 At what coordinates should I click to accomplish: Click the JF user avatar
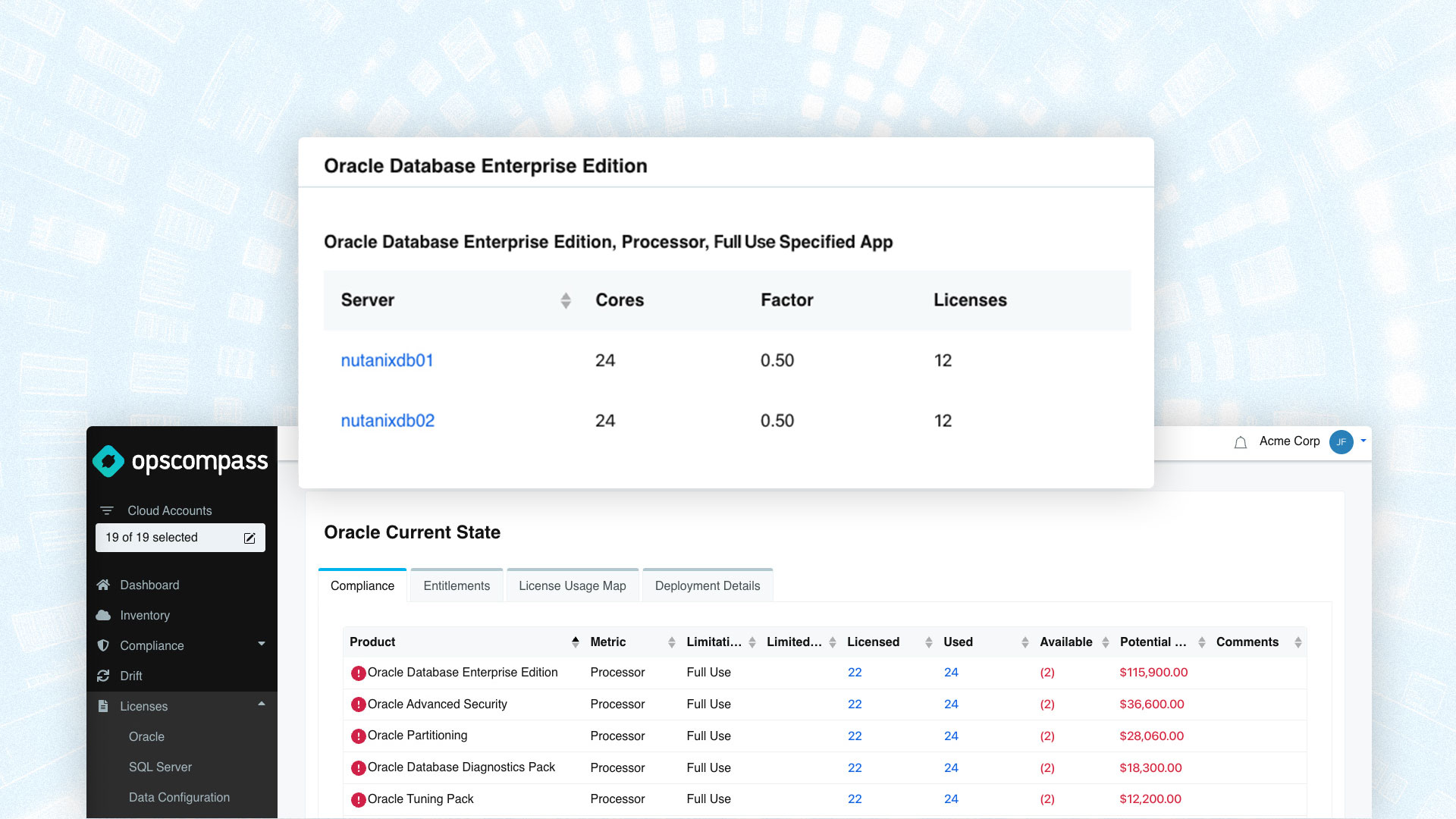(x=1341, y=442)
